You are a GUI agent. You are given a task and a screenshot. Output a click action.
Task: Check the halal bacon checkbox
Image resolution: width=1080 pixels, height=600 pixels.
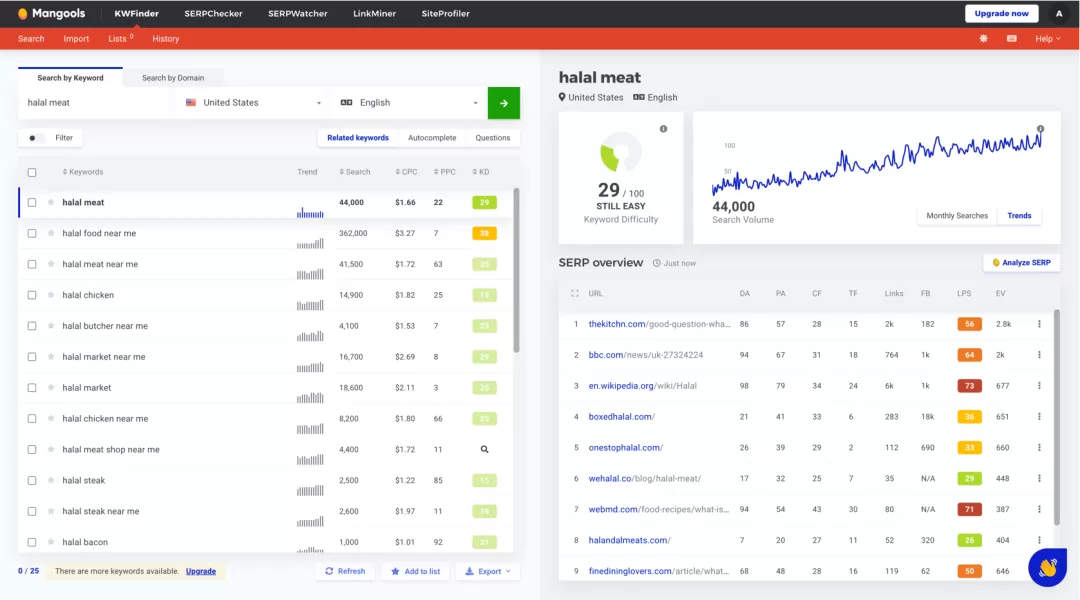32,542
